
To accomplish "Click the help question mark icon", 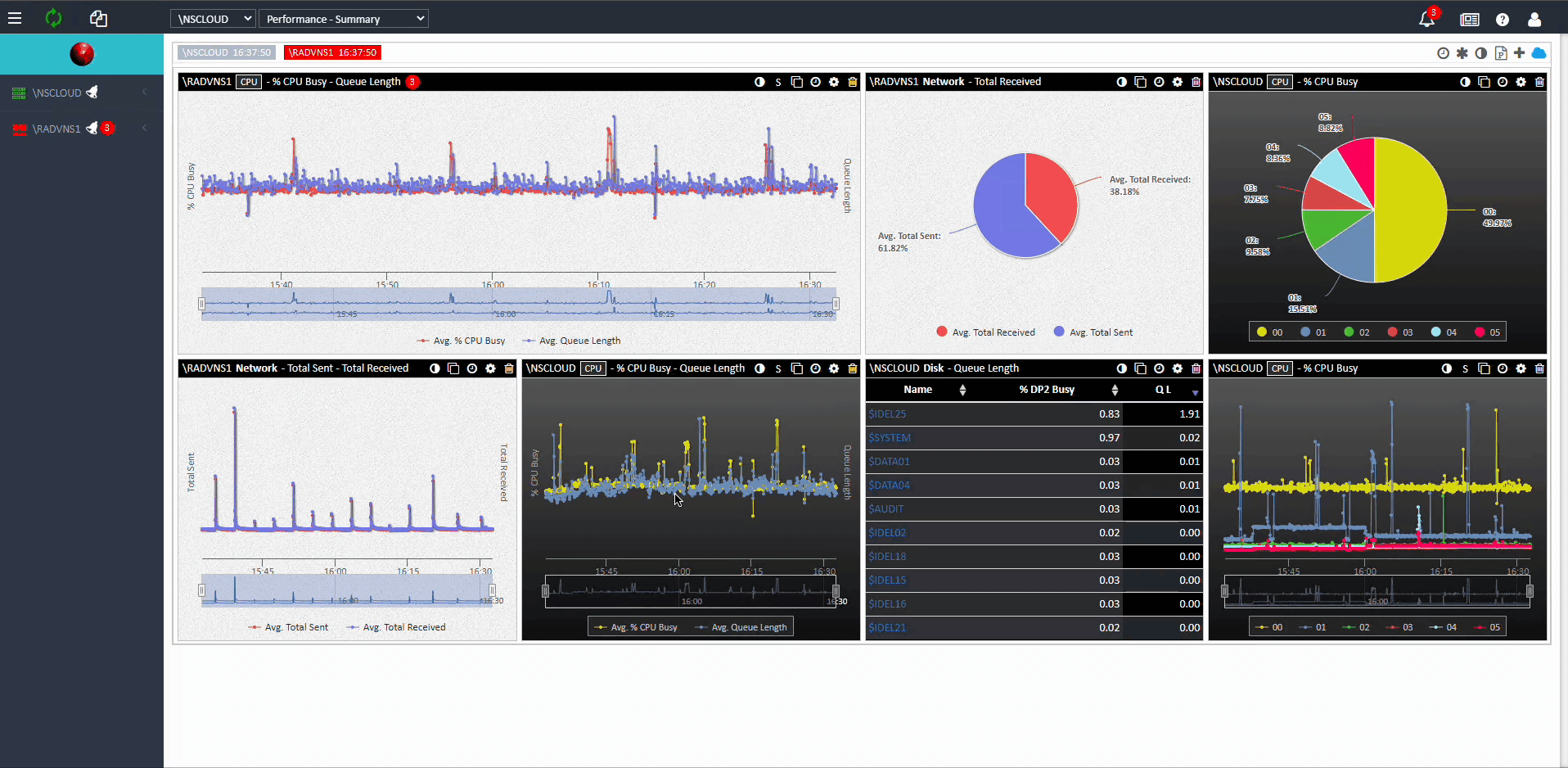I will [1503, 19].
